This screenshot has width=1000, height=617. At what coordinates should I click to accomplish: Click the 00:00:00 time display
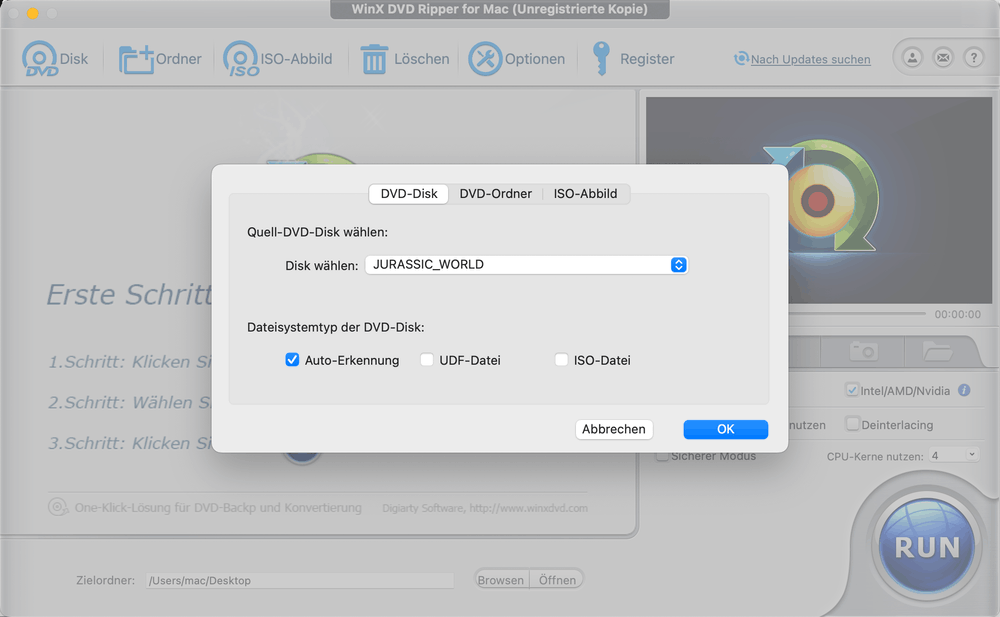click(958, 315)
